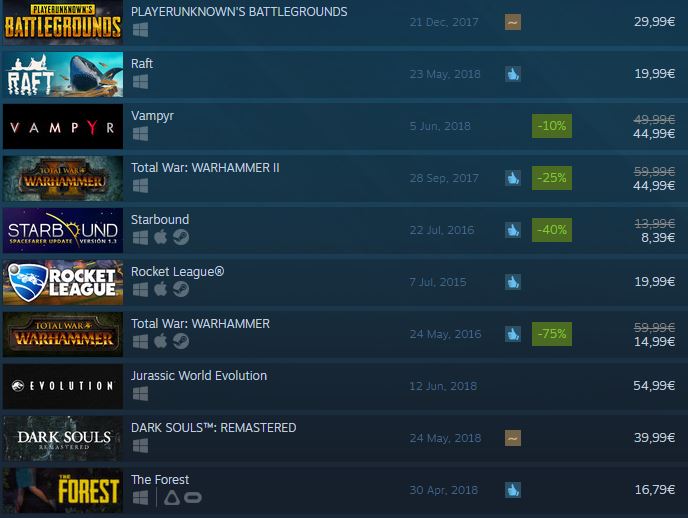Click the SteamOS icon under Total War: WARHAMMER
688x518 pixels.
coord(181,341)
